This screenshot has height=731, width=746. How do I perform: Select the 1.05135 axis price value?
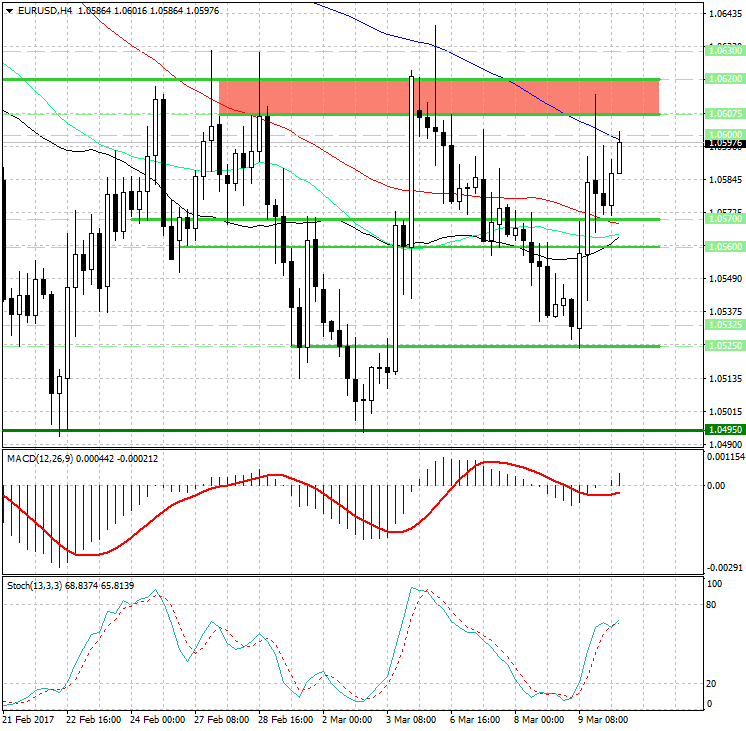click(x=725, y=379)
